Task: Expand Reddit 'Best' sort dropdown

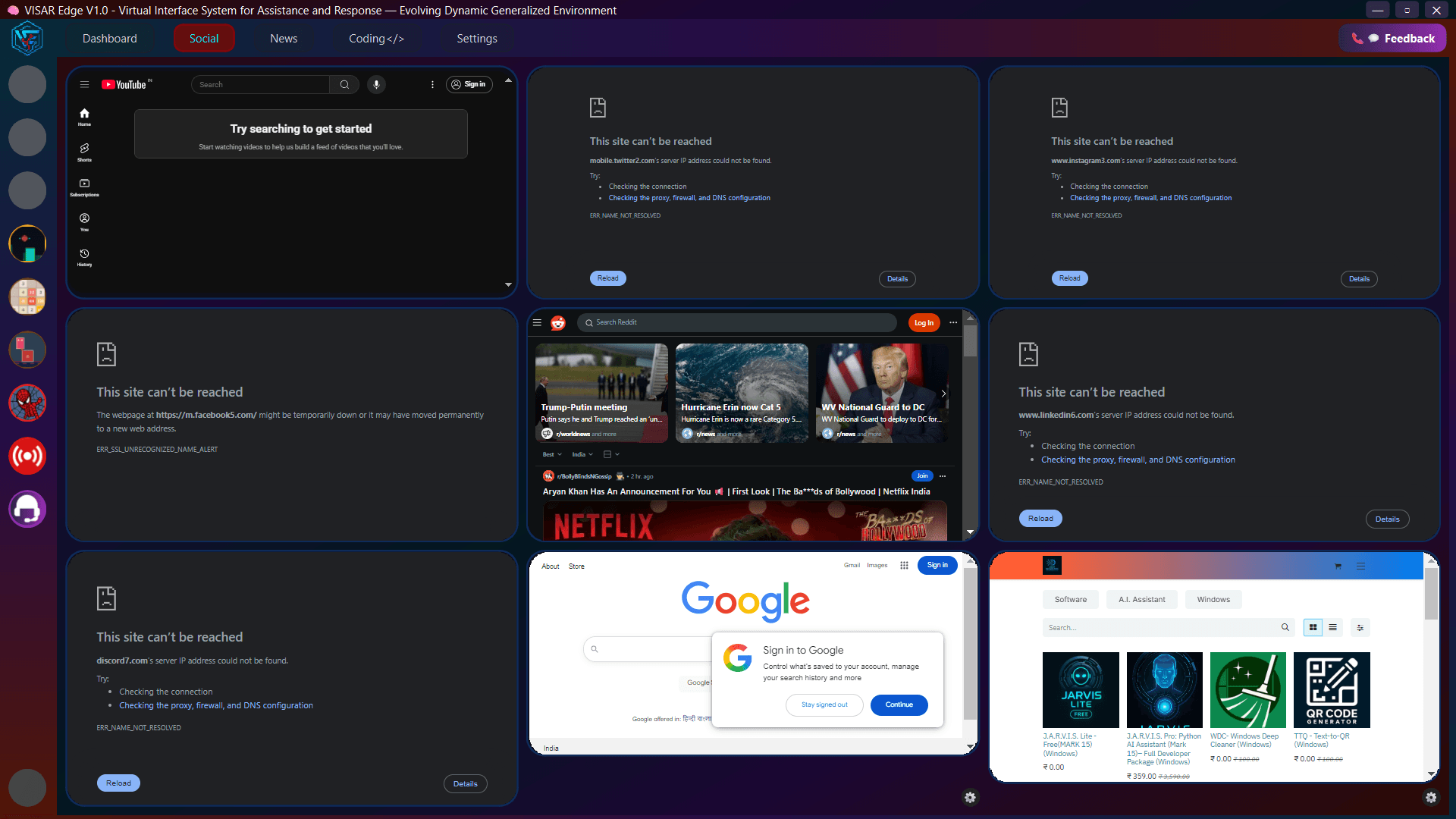Action: pyautogui.click(x=552, y=454)
